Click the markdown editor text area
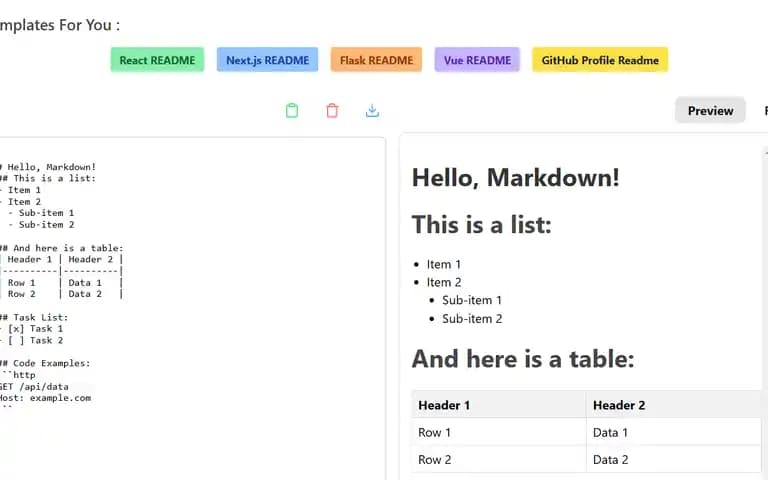768x480 pixels. [191, 309]
